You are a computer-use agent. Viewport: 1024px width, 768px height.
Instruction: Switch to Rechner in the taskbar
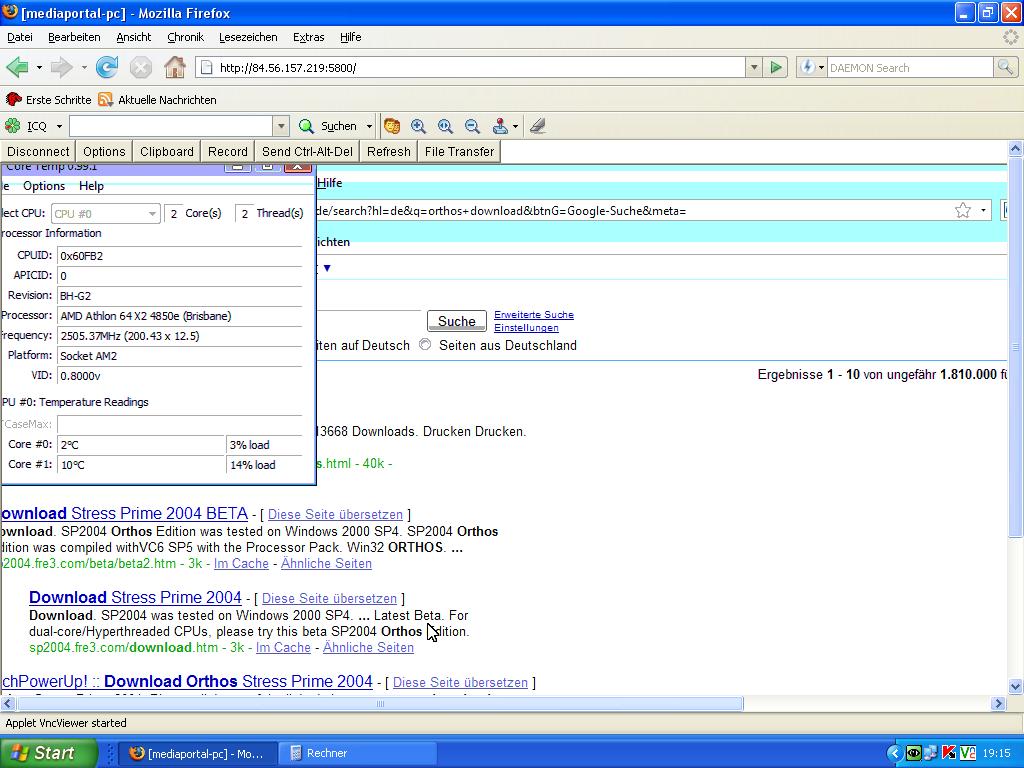tap(326, 753)
